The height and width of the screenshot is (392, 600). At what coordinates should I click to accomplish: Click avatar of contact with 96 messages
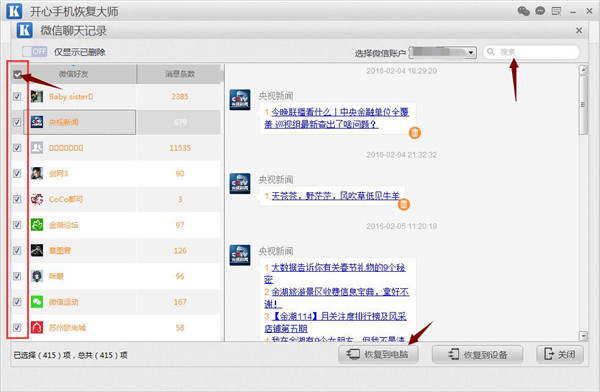(37, 276)
